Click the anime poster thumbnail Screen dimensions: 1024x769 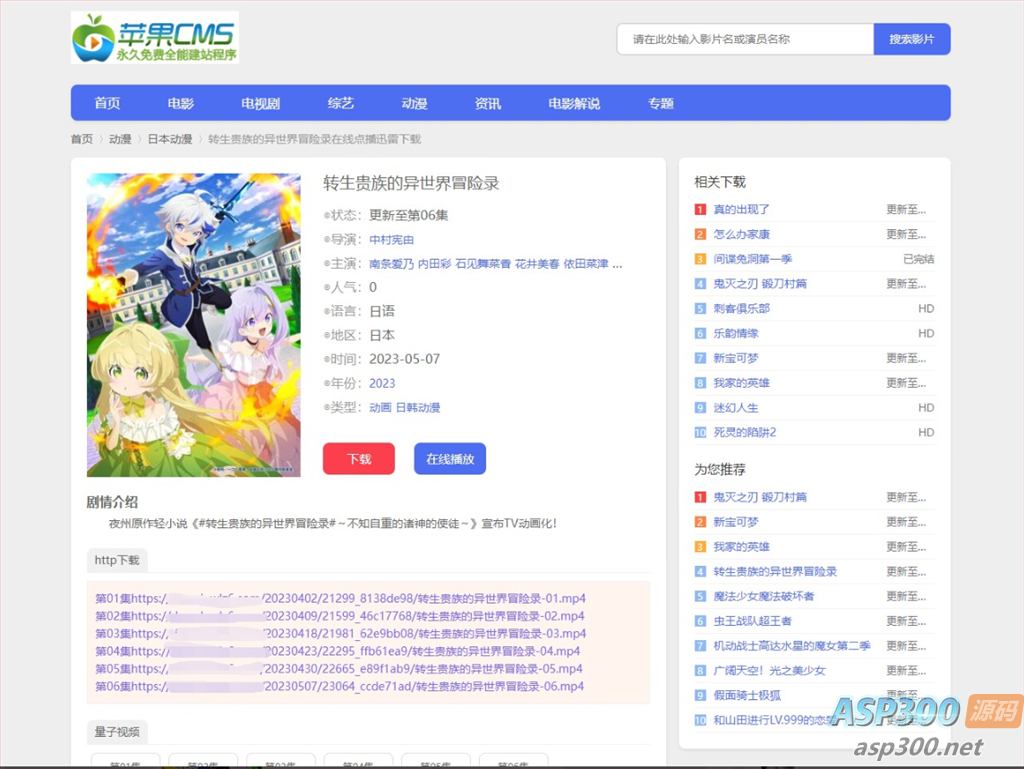tap(194, 324)
